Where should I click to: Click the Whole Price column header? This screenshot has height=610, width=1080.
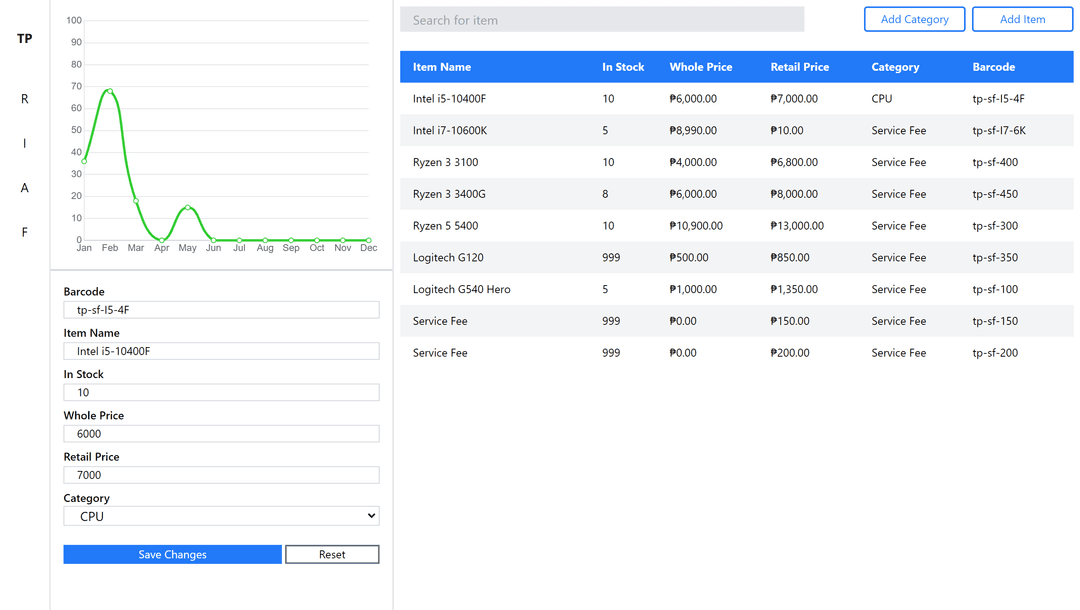pyautogui.click(x=700, y=67)
